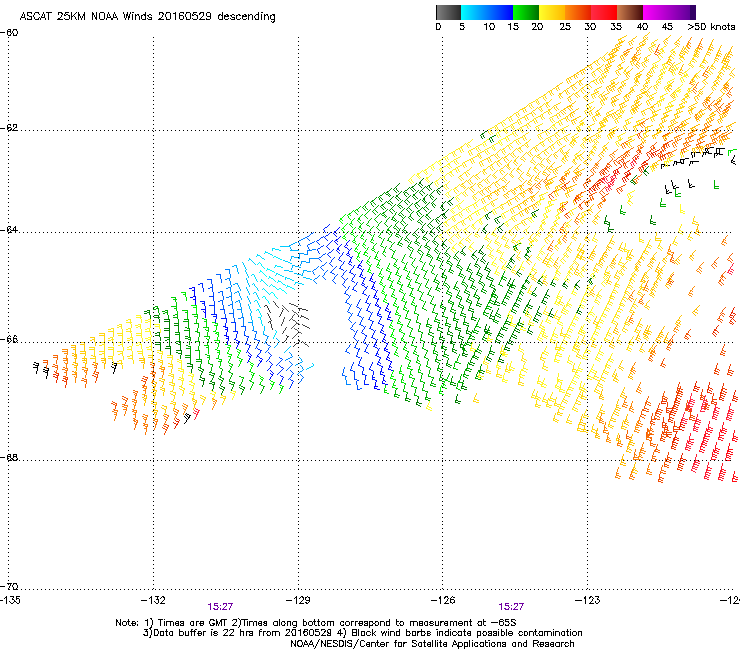Click the -66 latitude axis label

tap(9, 339)
